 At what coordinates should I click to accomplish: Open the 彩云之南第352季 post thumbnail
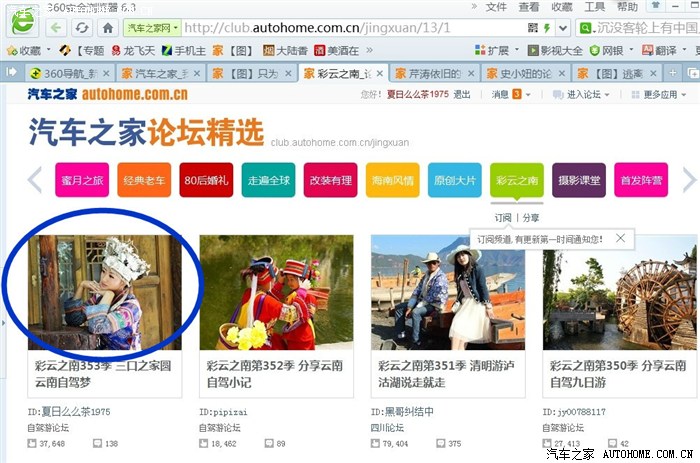(x=276, y=292)
